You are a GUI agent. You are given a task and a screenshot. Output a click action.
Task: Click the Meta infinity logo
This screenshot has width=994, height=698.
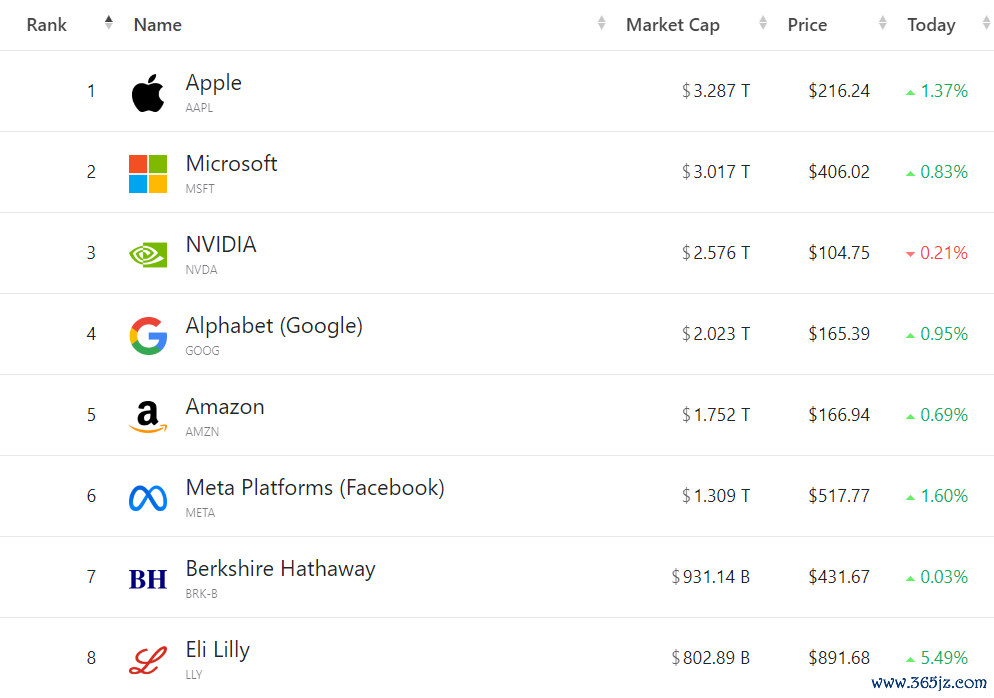point(148,497)
